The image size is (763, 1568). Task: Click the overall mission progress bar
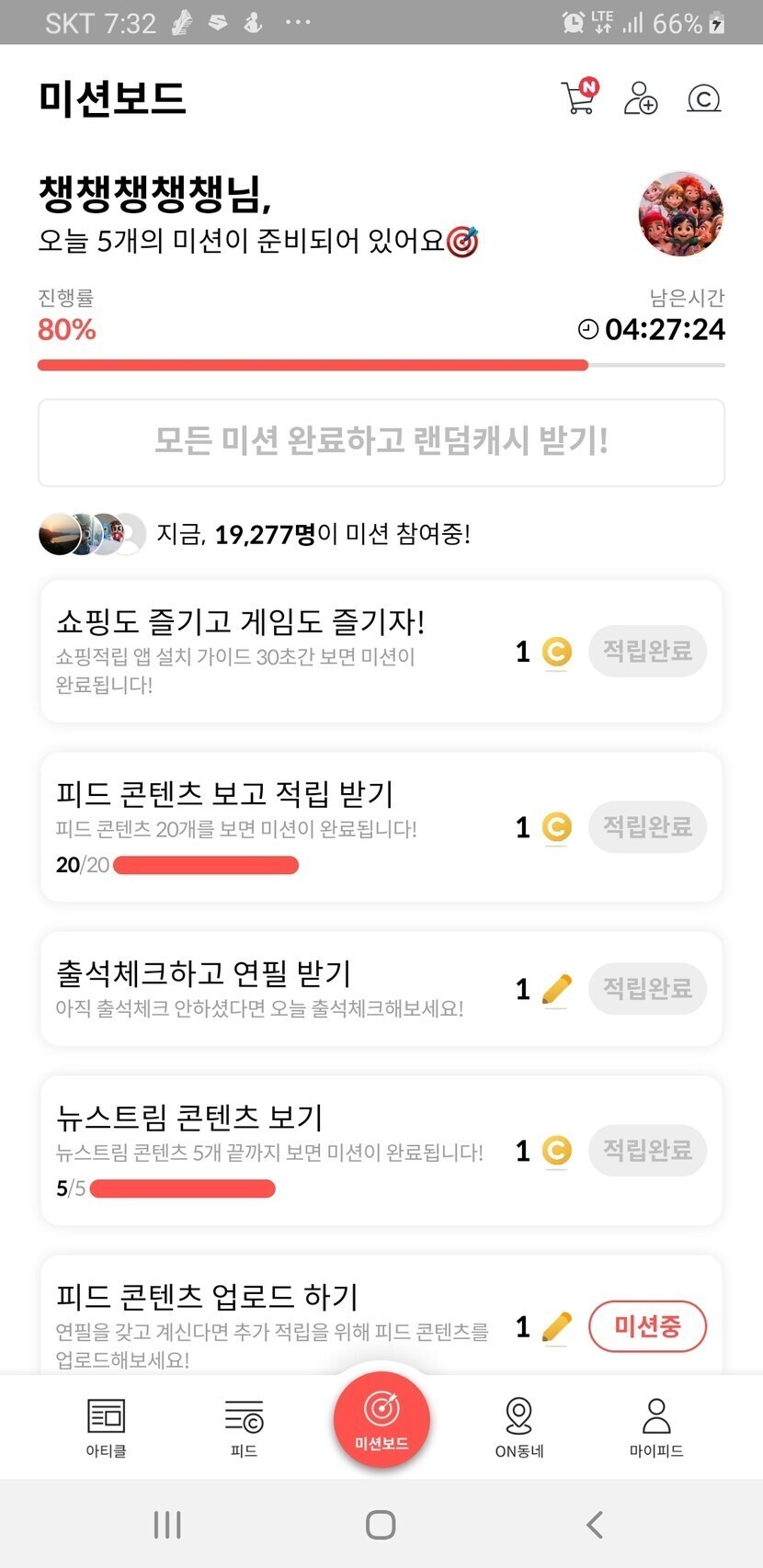(x=381, y=365)
